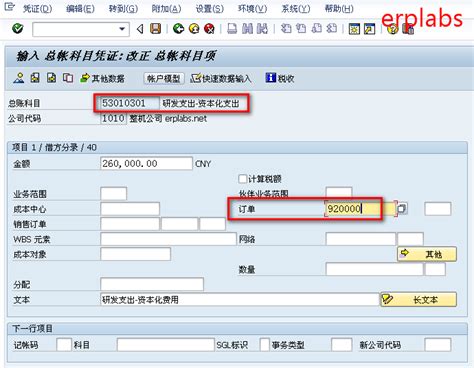Tick the 计算税额 checkbox

[x=243, y=179]
